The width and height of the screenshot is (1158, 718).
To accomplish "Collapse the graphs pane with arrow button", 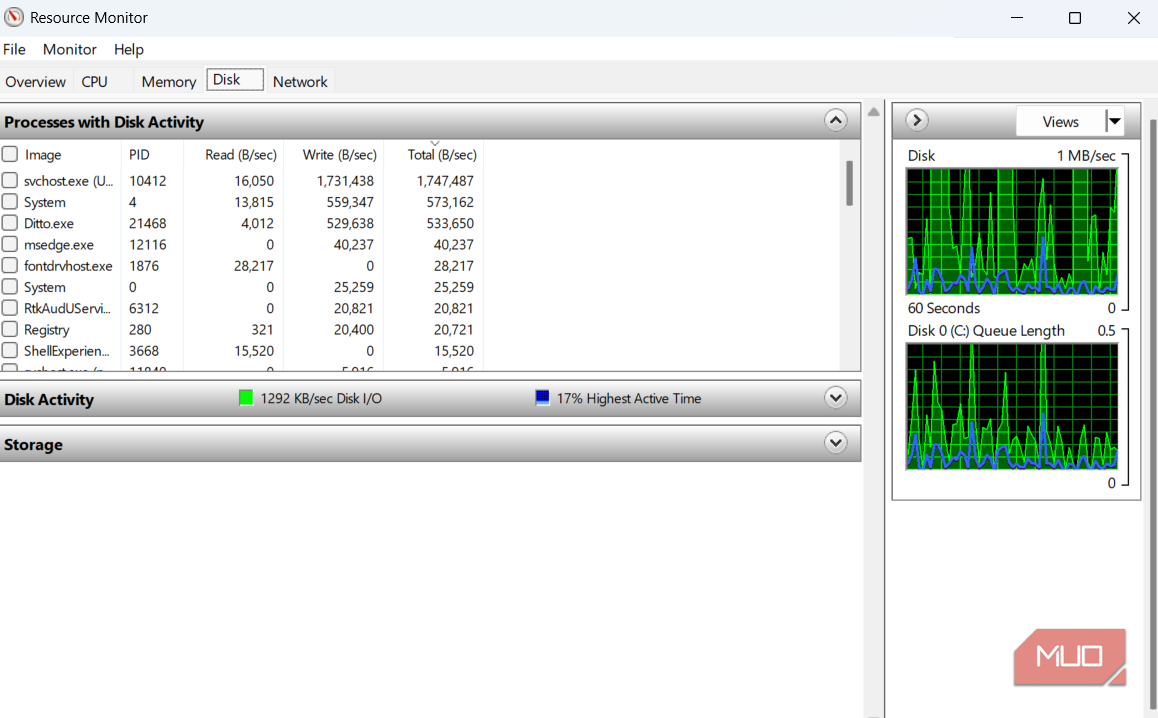I will point(917,120).
